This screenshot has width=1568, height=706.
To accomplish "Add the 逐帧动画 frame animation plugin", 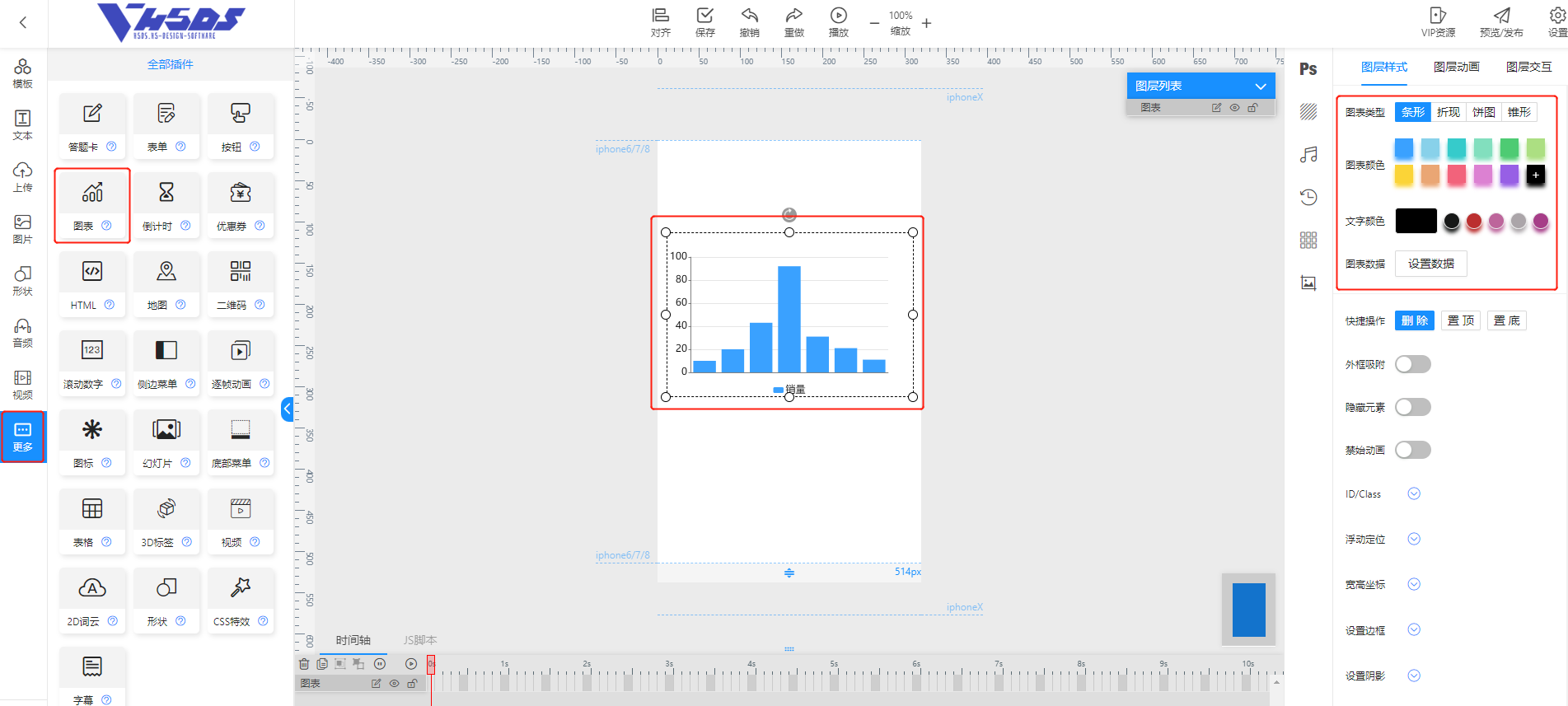I will tap(241, 363).
